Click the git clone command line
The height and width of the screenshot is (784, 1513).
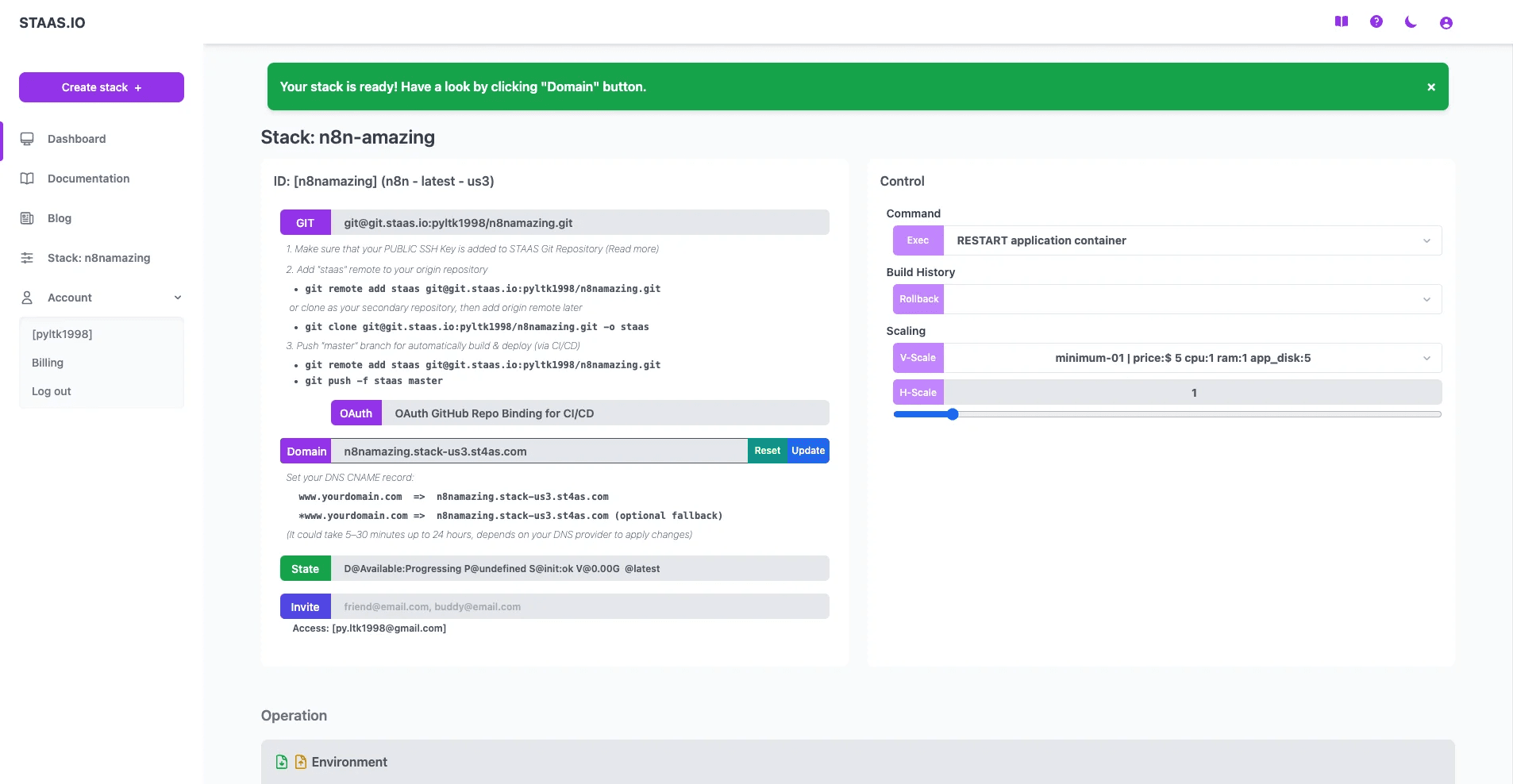[477, 327]
